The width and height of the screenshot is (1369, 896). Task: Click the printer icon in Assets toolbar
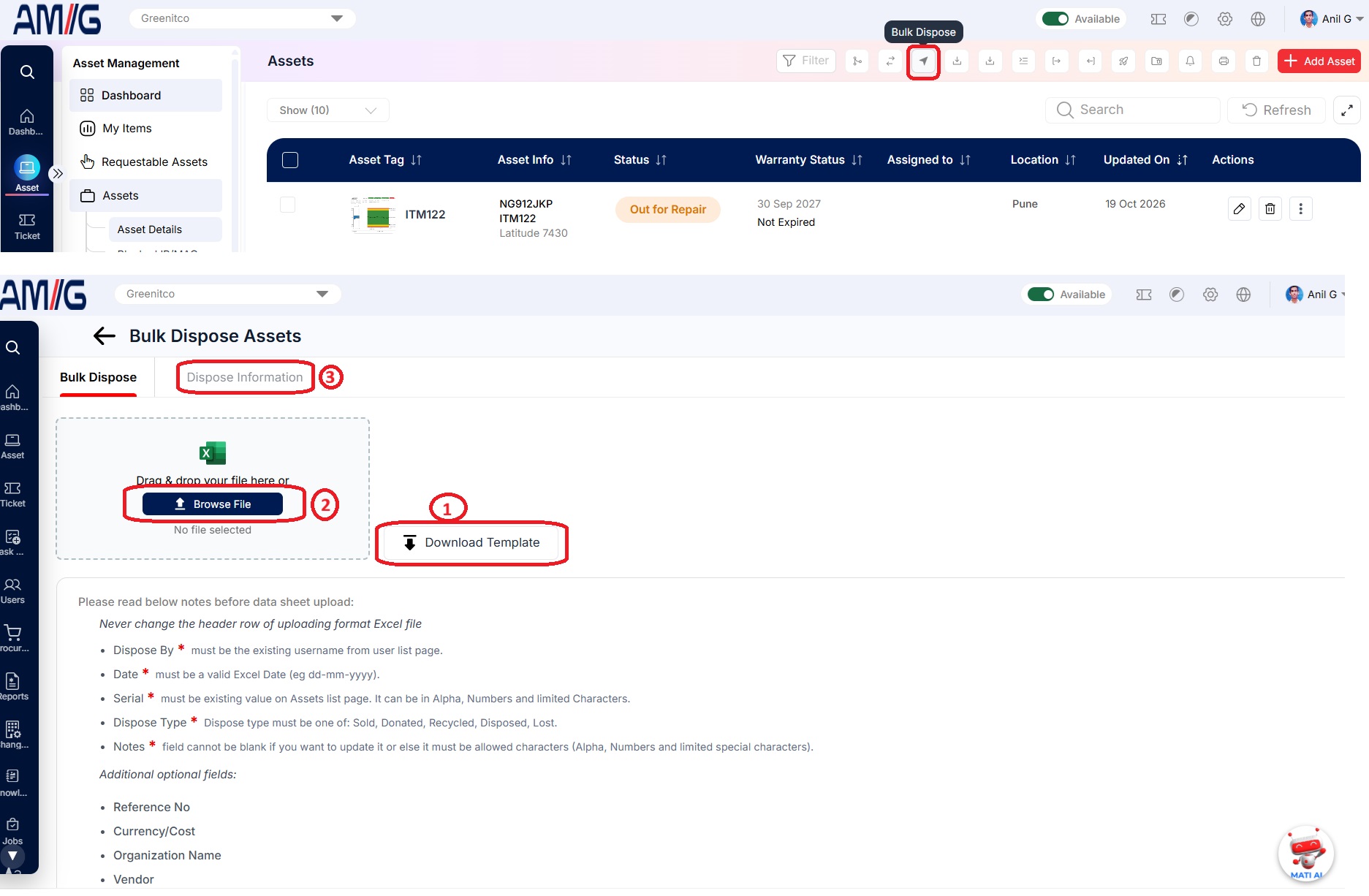(x=1224, y=61)
